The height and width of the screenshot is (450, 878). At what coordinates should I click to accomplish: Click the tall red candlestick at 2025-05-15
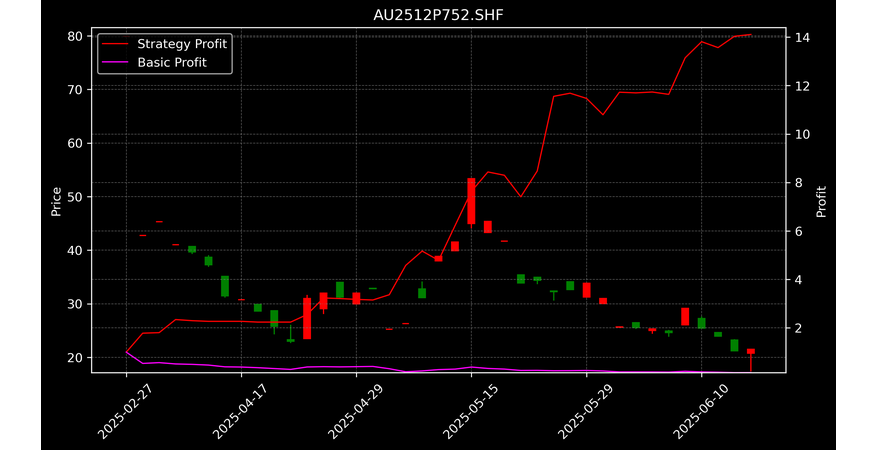coord(471,201)
